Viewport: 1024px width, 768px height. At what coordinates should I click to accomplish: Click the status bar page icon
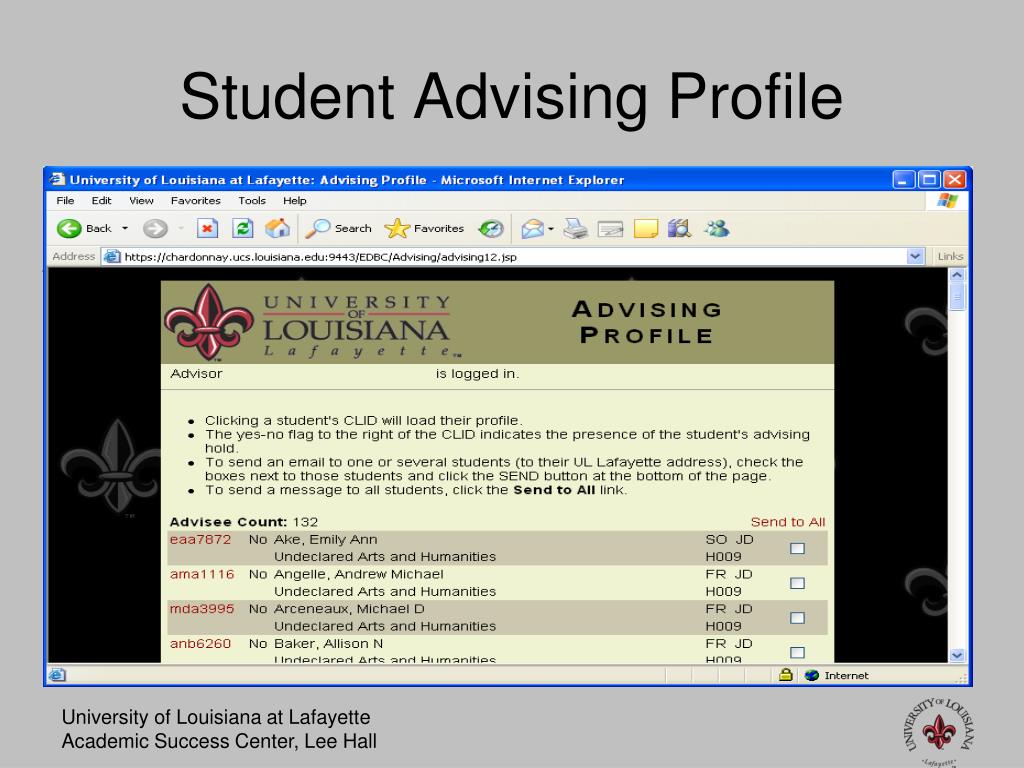click(x=57, y=675)
